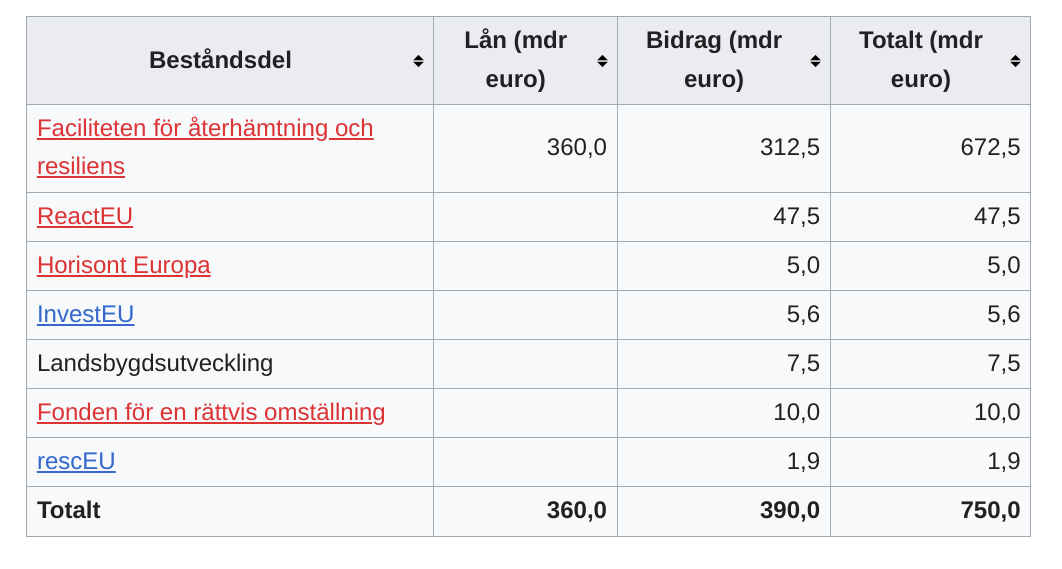
Task: Select the Landsbygdsutveckling row label
Action: 155,363
